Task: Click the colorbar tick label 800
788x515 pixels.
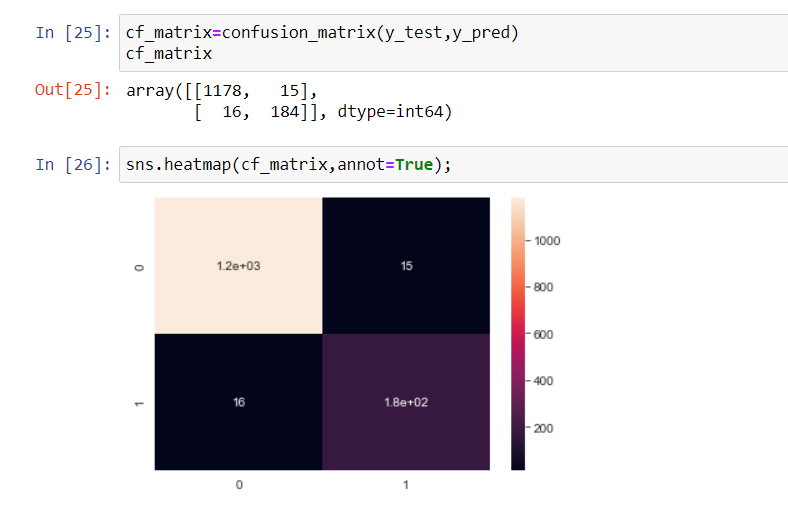Action: (x=543, y=287)
